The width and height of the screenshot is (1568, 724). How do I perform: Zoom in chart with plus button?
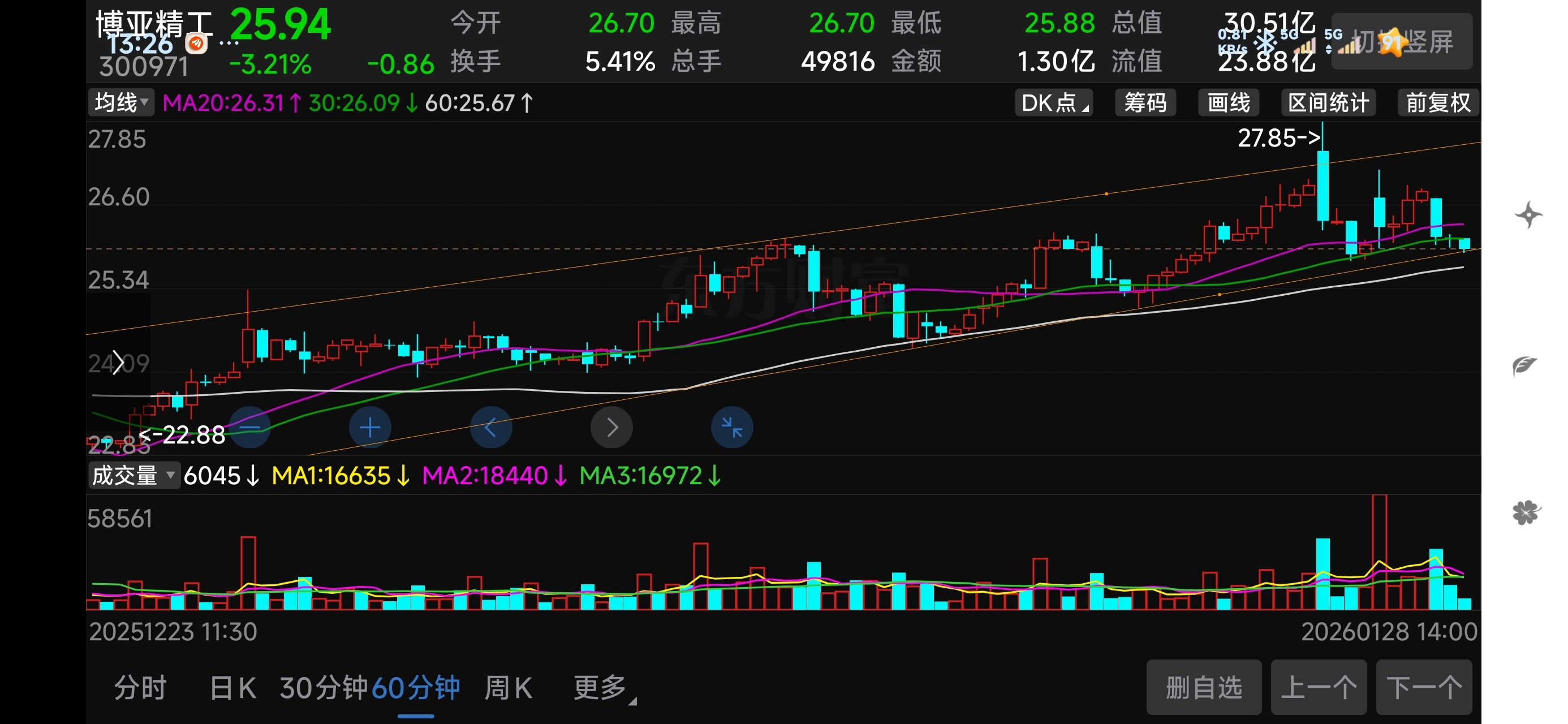369,428
